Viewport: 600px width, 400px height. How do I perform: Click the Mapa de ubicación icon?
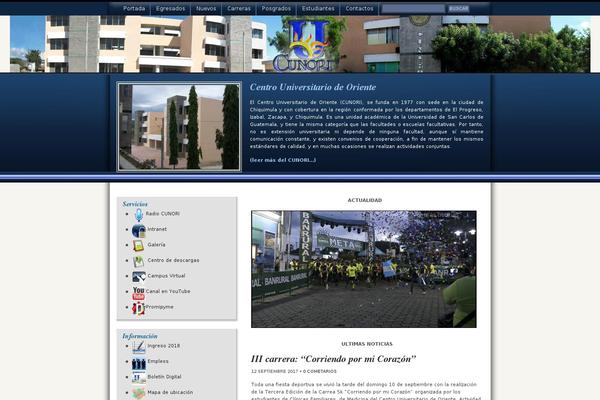coord(139,393)
